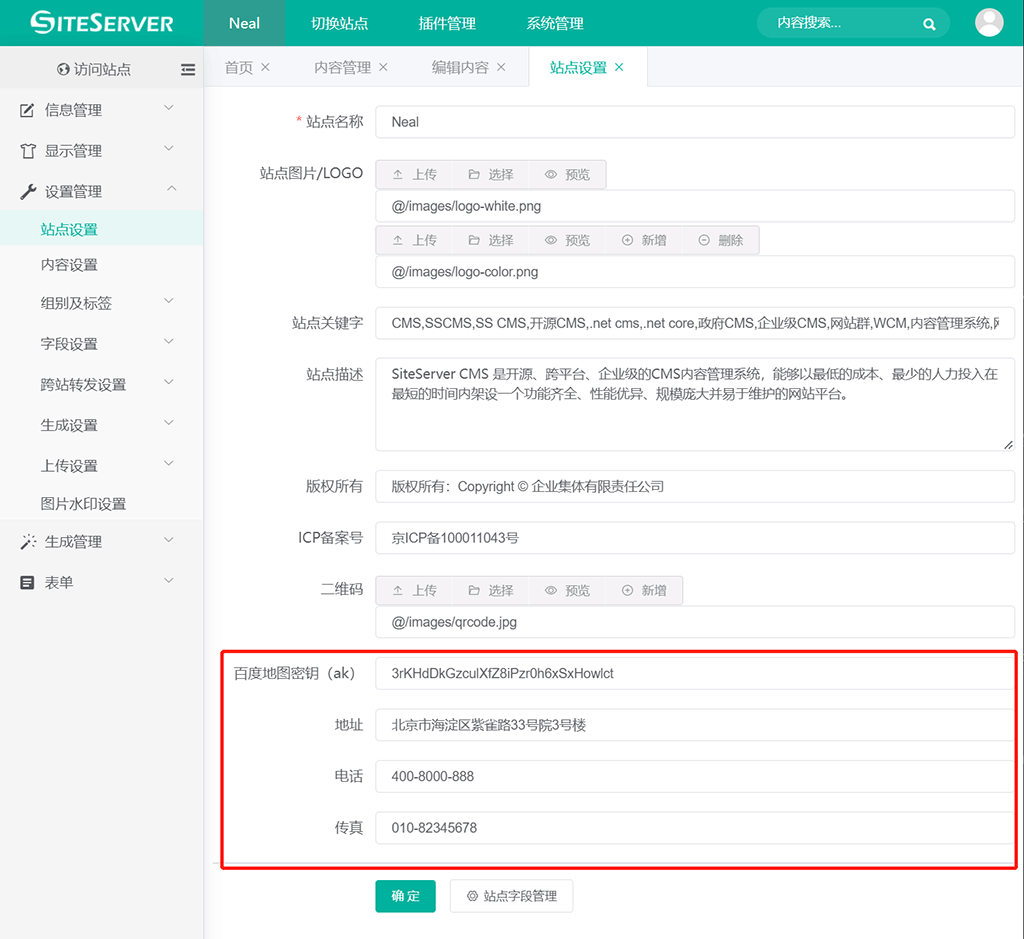
Task: Expand the 信息管理 sidebar menu
Action: pyautogui.click(x=100, y=110)
